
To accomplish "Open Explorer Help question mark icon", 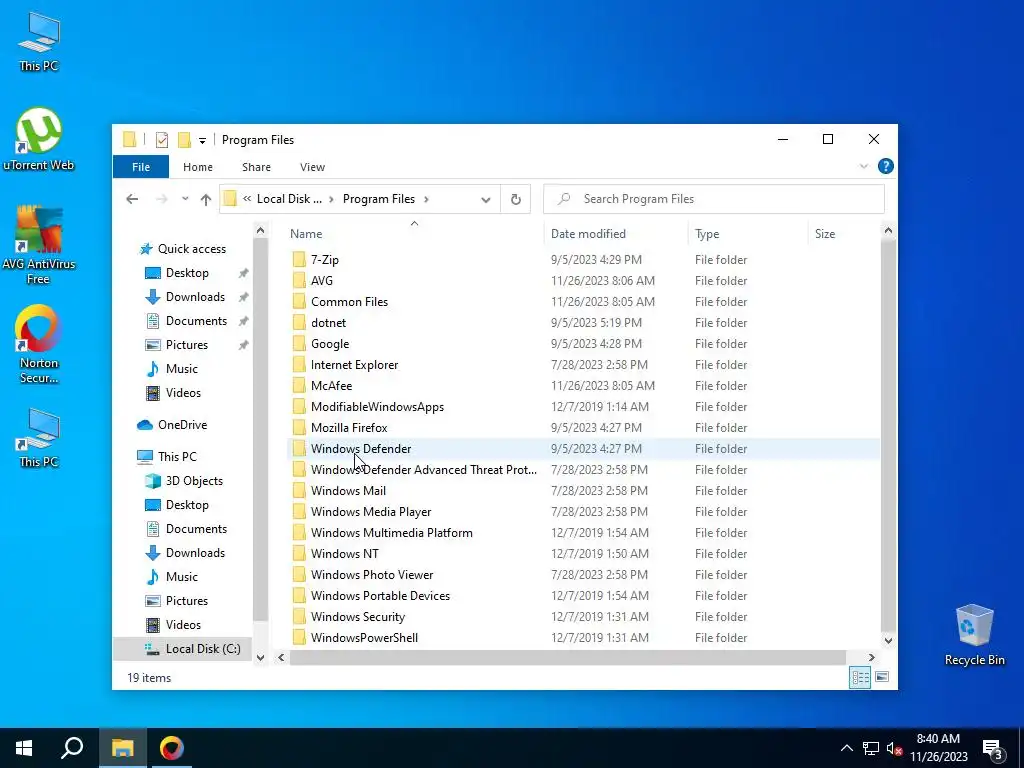I will coord(886,167).
